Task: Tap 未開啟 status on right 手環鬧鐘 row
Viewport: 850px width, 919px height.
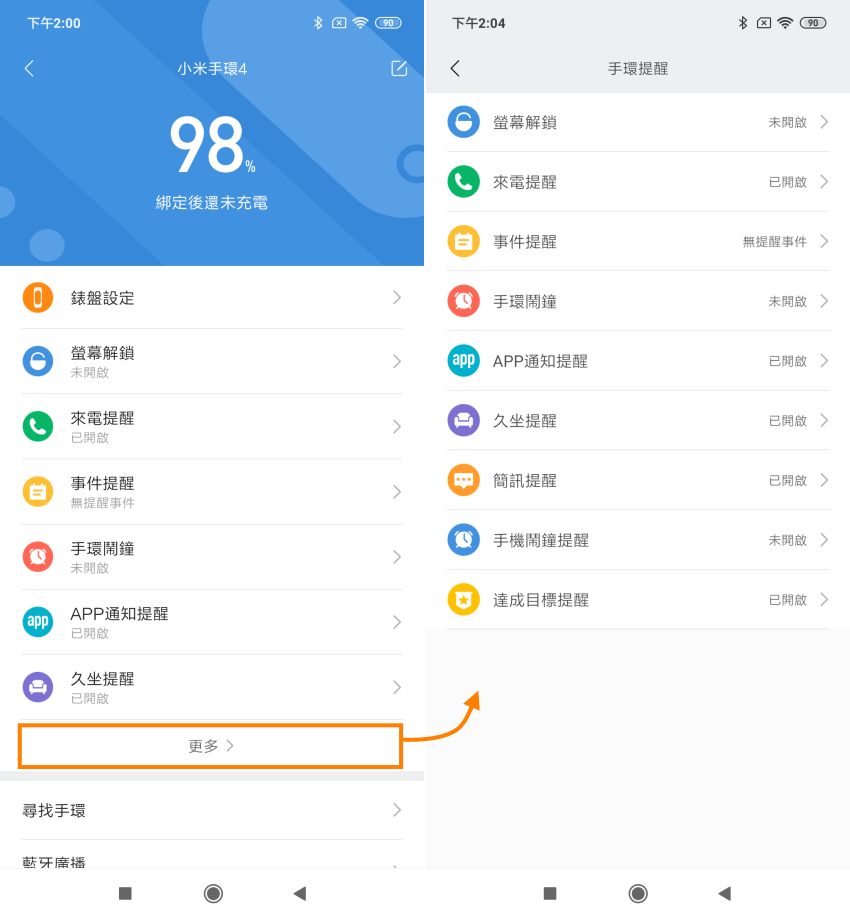Action: click(787, 302)
